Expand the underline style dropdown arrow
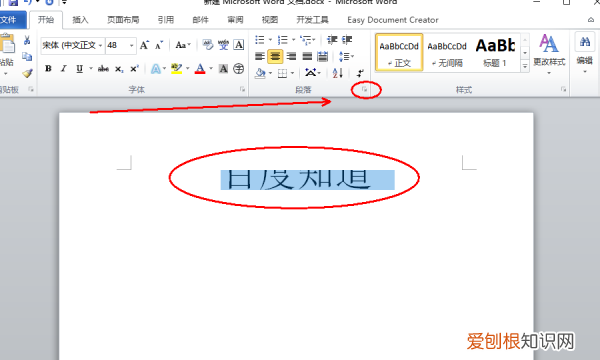The width and height of the screenshot is (600, 360). [x=91, y=69]
